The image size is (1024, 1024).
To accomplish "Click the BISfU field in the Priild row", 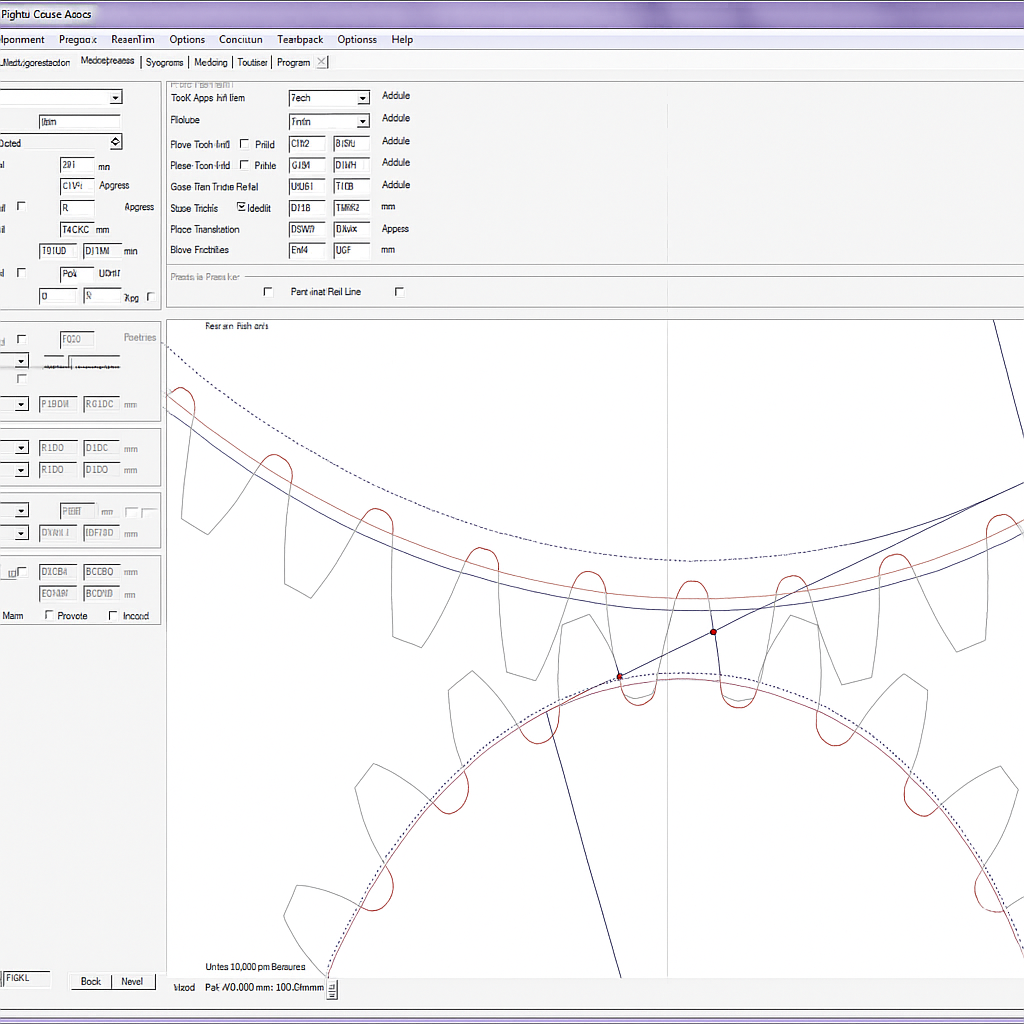I will [x=351, y=144].
